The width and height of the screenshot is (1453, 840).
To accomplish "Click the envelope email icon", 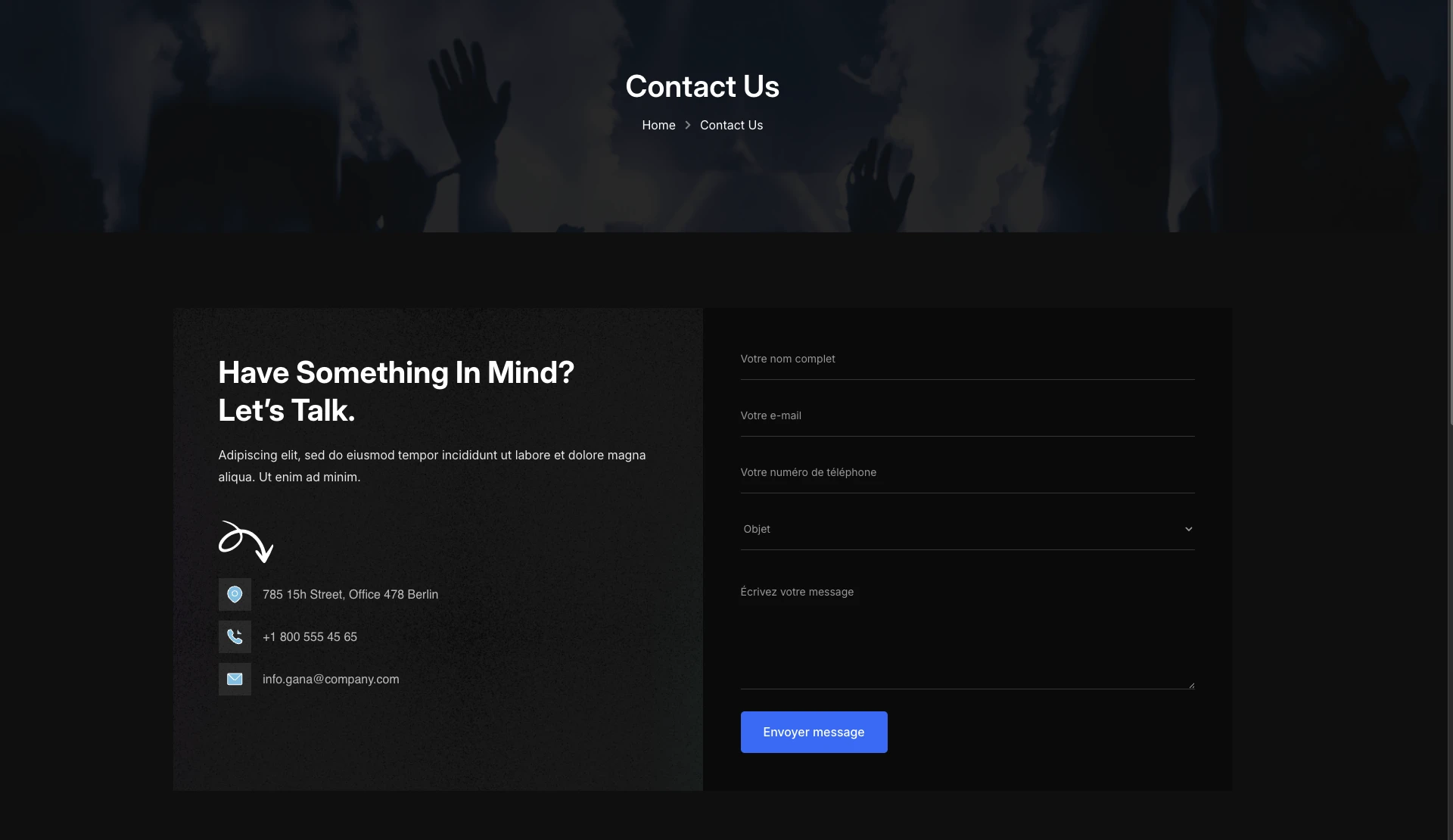I will (235, 680).
